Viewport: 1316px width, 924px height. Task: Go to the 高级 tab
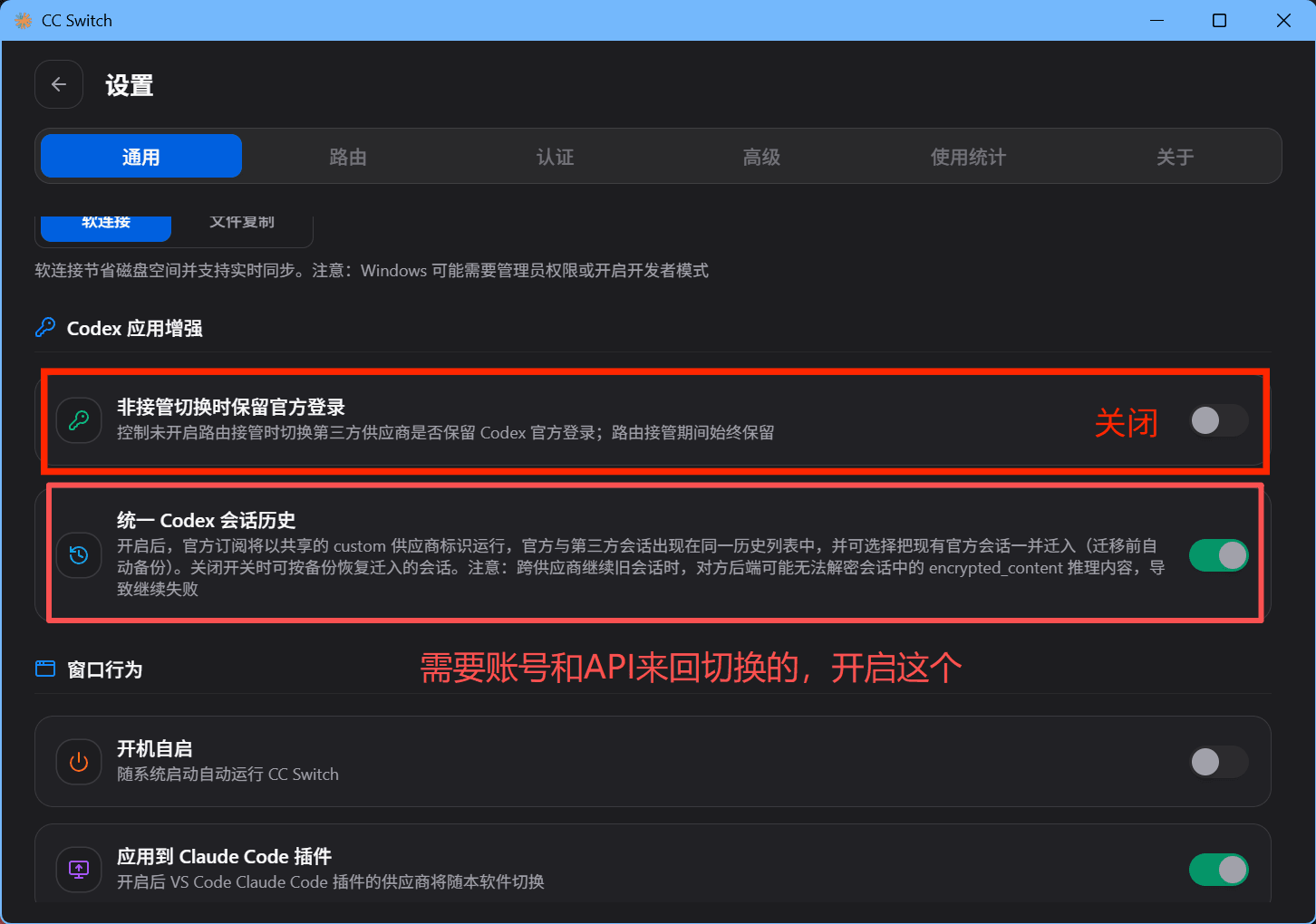(761, 157)
